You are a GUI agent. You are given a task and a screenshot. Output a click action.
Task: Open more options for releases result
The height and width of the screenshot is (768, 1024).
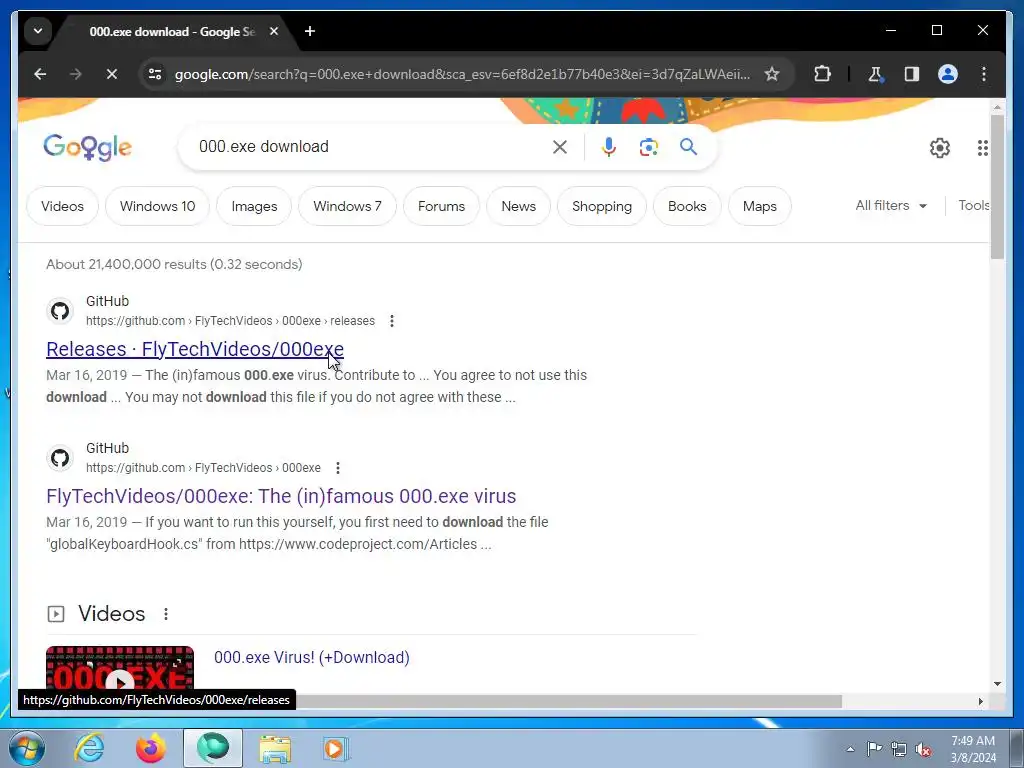[392, 321]
